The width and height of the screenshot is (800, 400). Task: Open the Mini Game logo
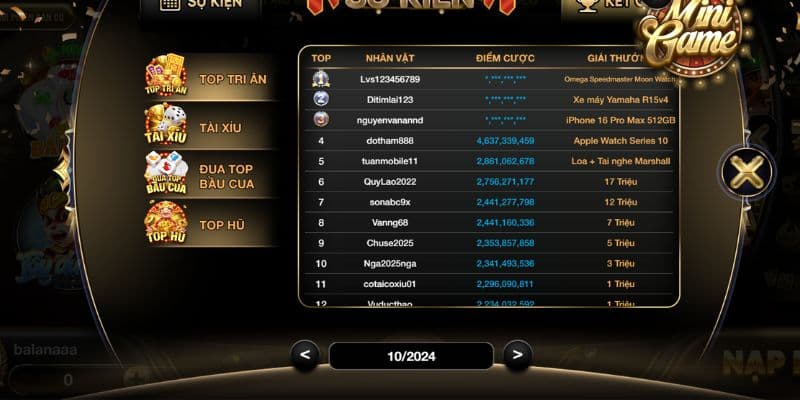[692, 36]
